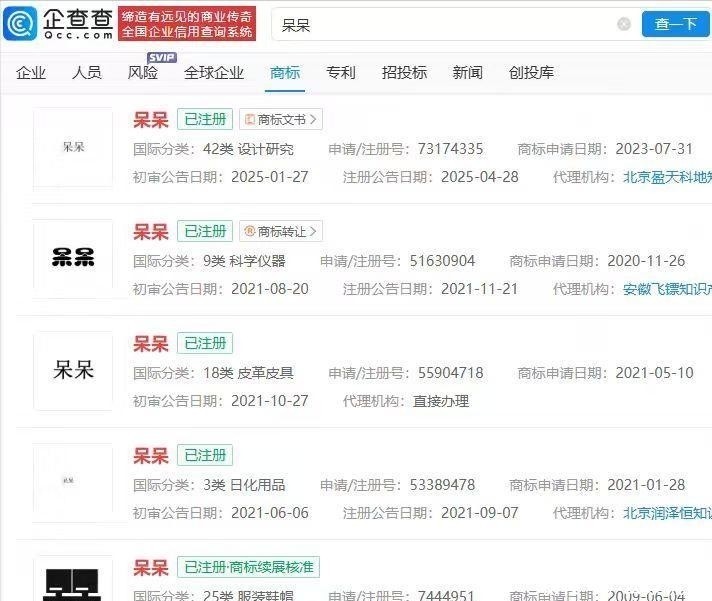The image size is (712, 601).
Task: Switch to the 企业 tab
Action: 31,73
